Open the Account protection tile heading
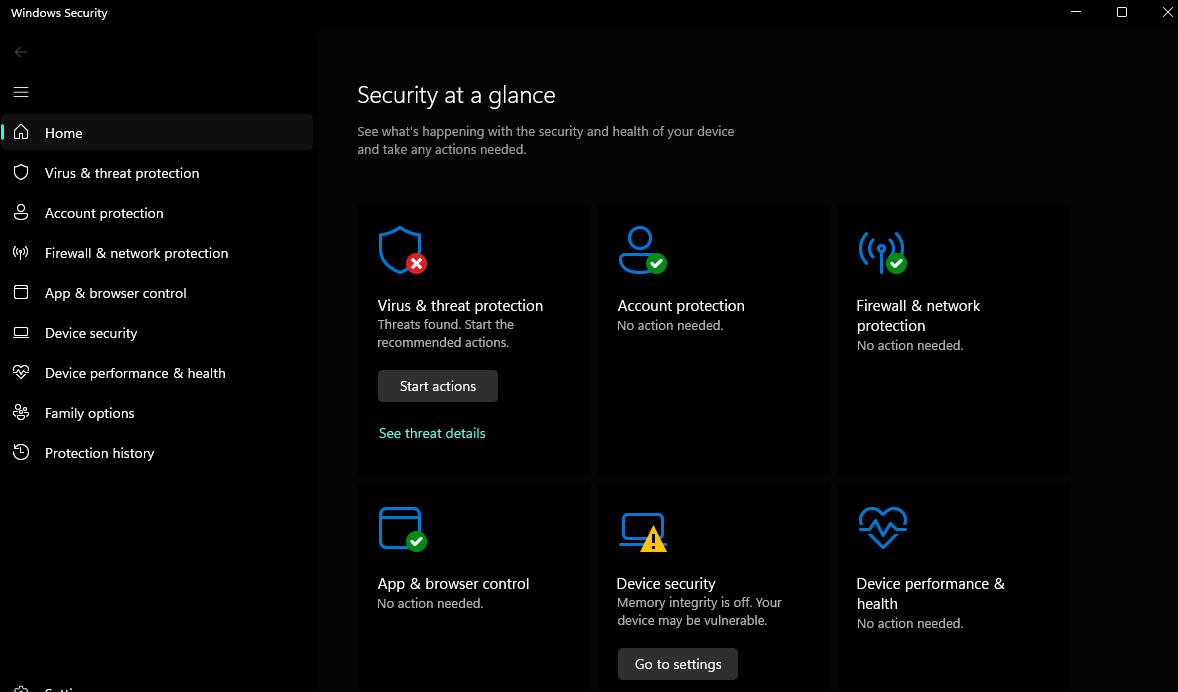 coord(681,305)
